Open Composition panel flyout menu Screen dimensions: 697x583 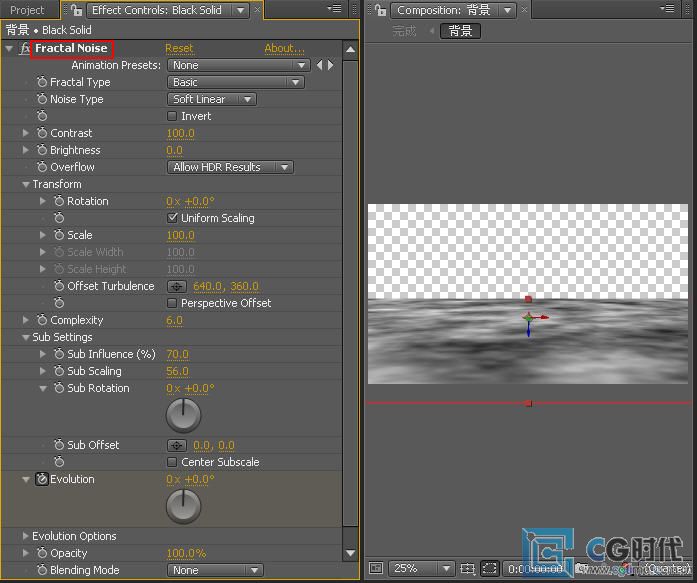[x=667, y=8]
